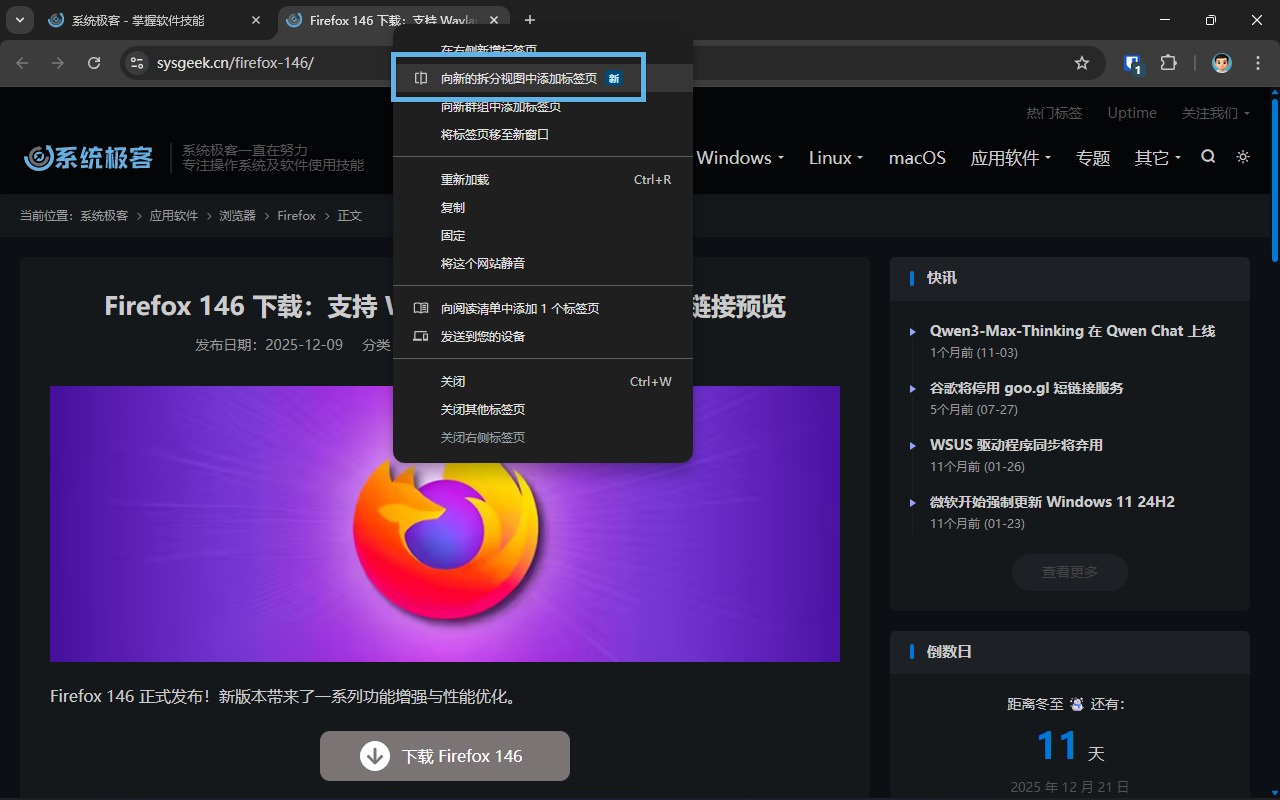Open a new tab with the plus button
1280x800 pixels.
(x=530, y=20)
